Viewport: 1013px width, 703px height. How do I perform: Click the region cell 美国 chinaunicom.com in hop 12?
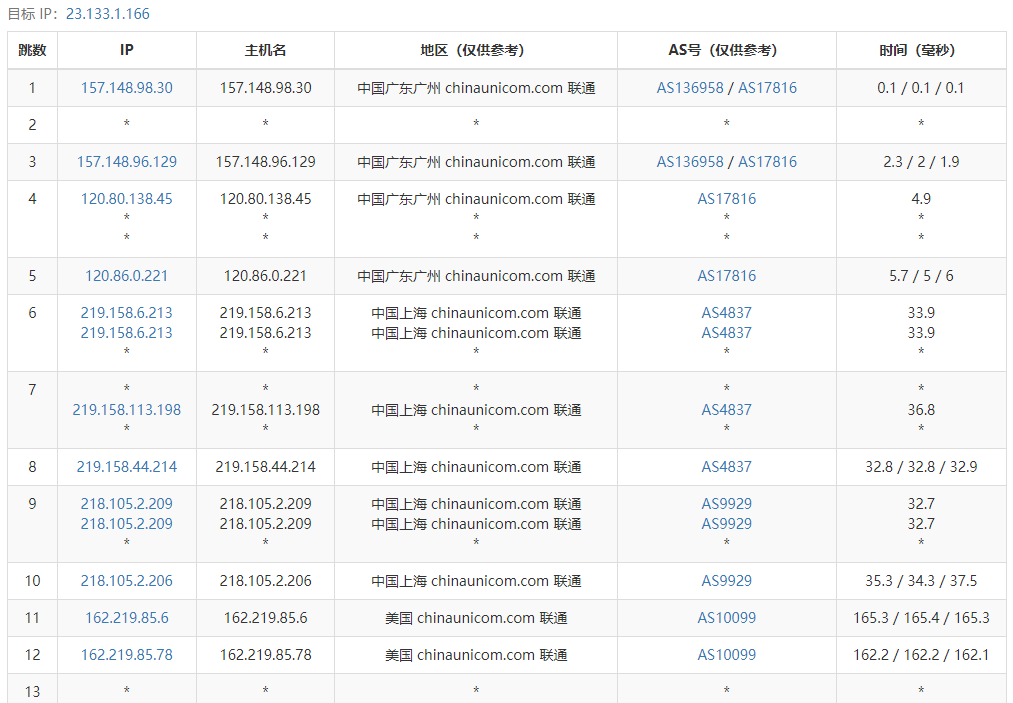coord(476,655)
